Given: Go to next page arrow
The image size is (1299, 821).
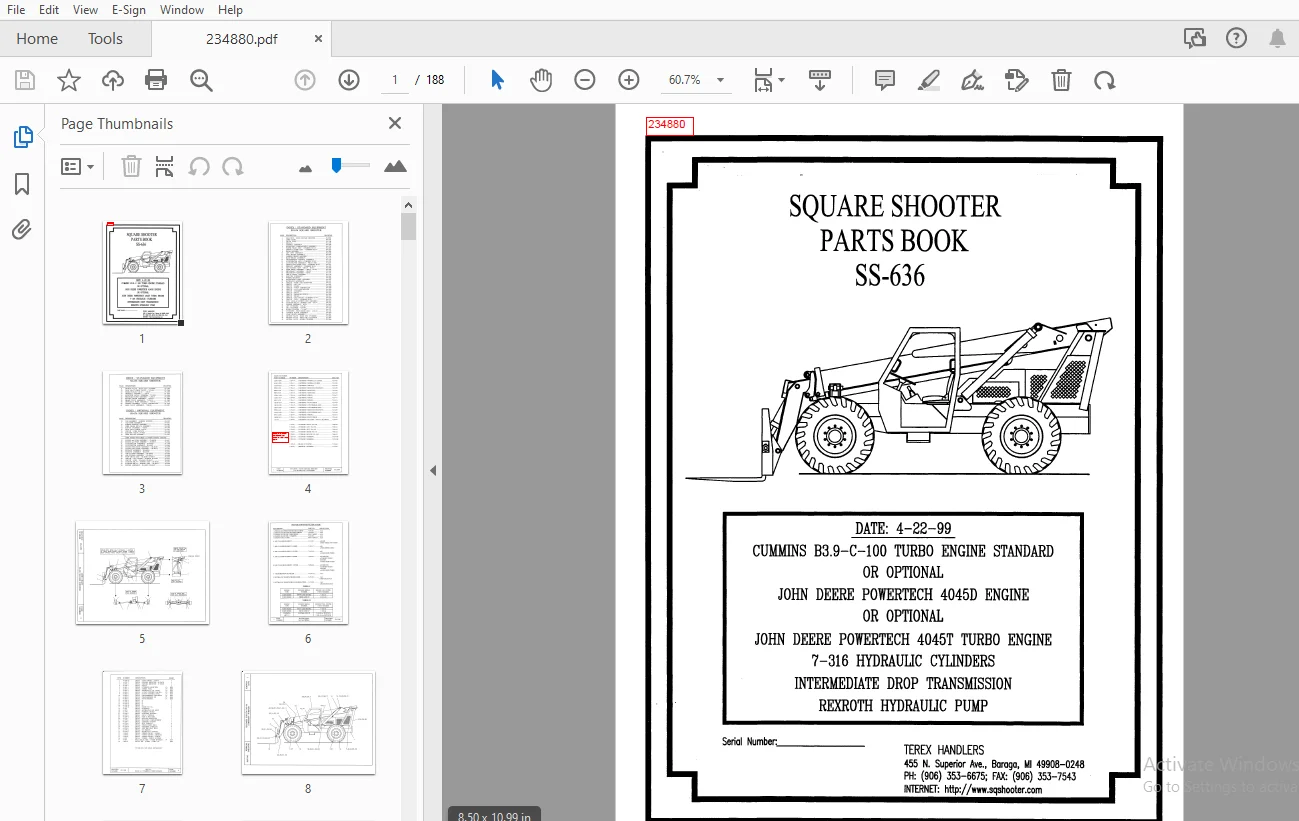Looking at the screenshot, I should pos(349,80).
